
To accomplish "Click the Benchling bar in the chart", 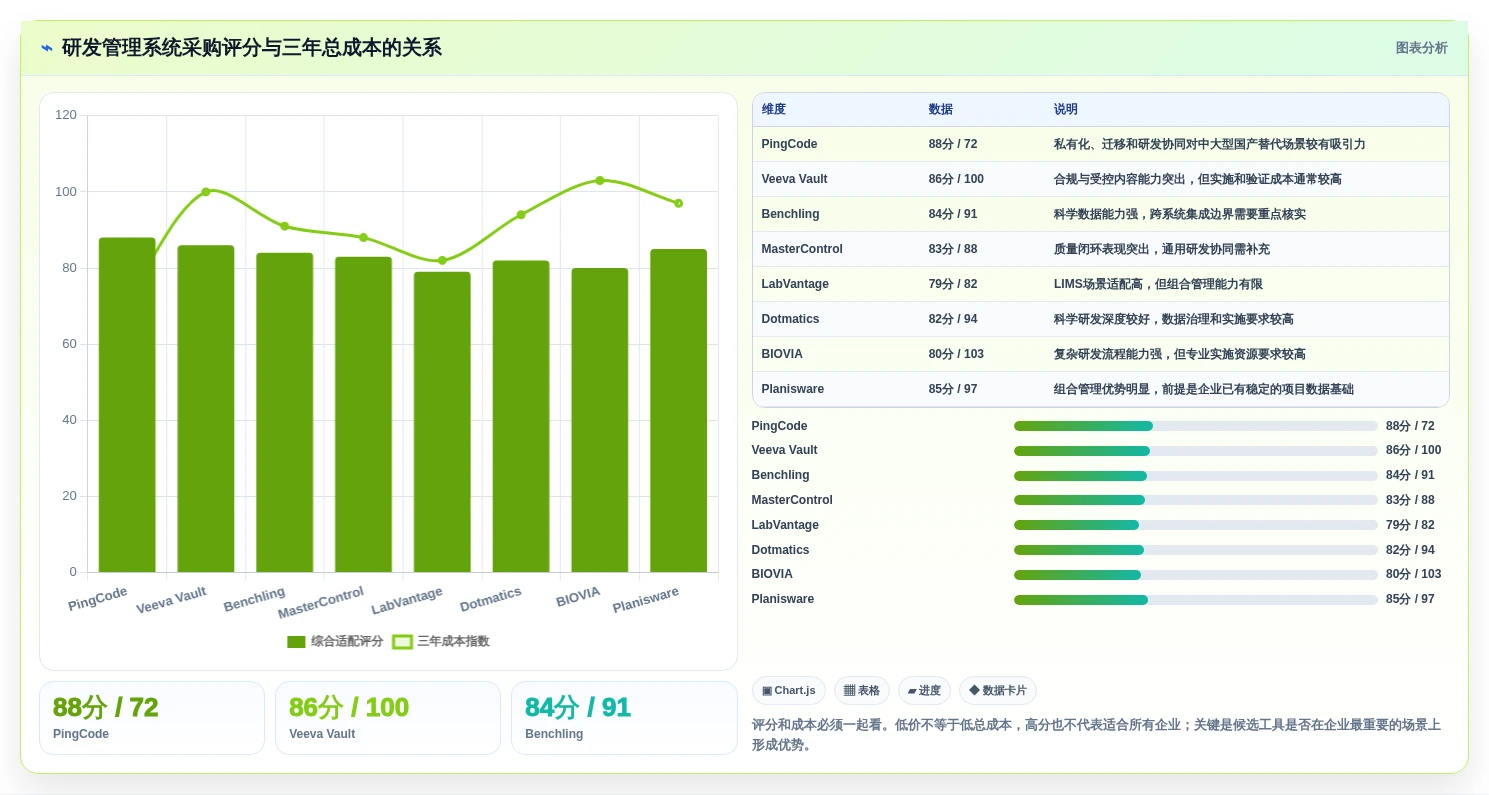I will pos(285,413).
